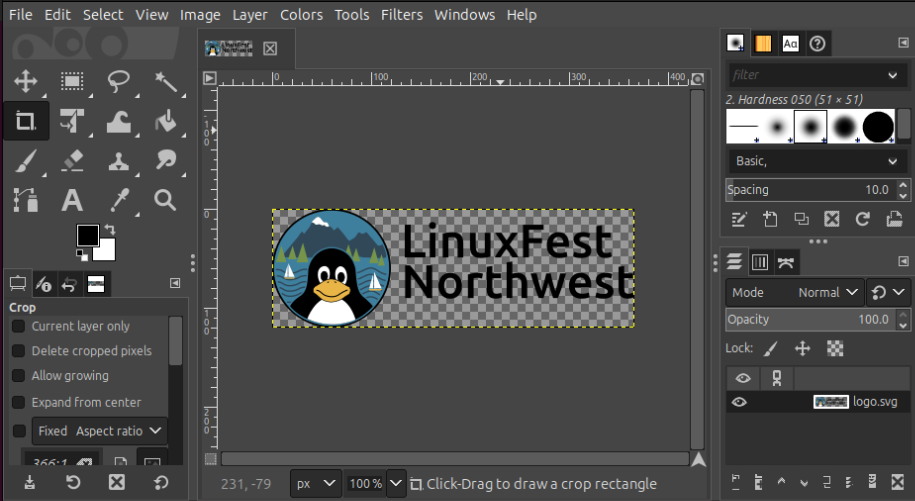
Task: Open the File menu
Action: [21, 15]
